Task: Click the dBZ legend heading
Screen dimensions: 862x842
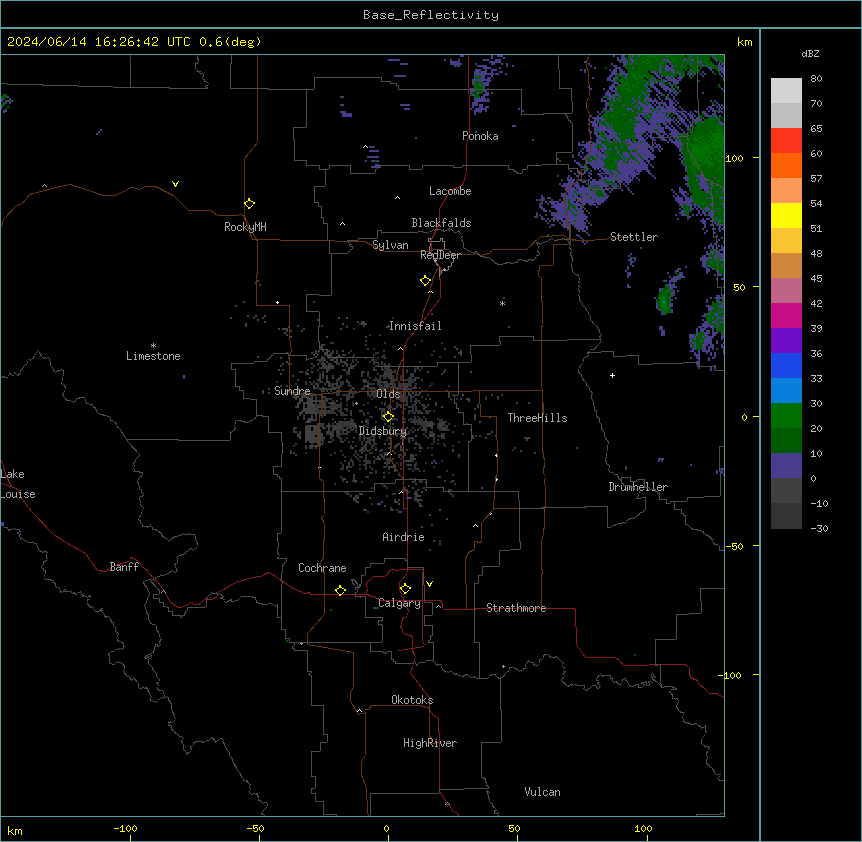Action: (x=810, y=53)
